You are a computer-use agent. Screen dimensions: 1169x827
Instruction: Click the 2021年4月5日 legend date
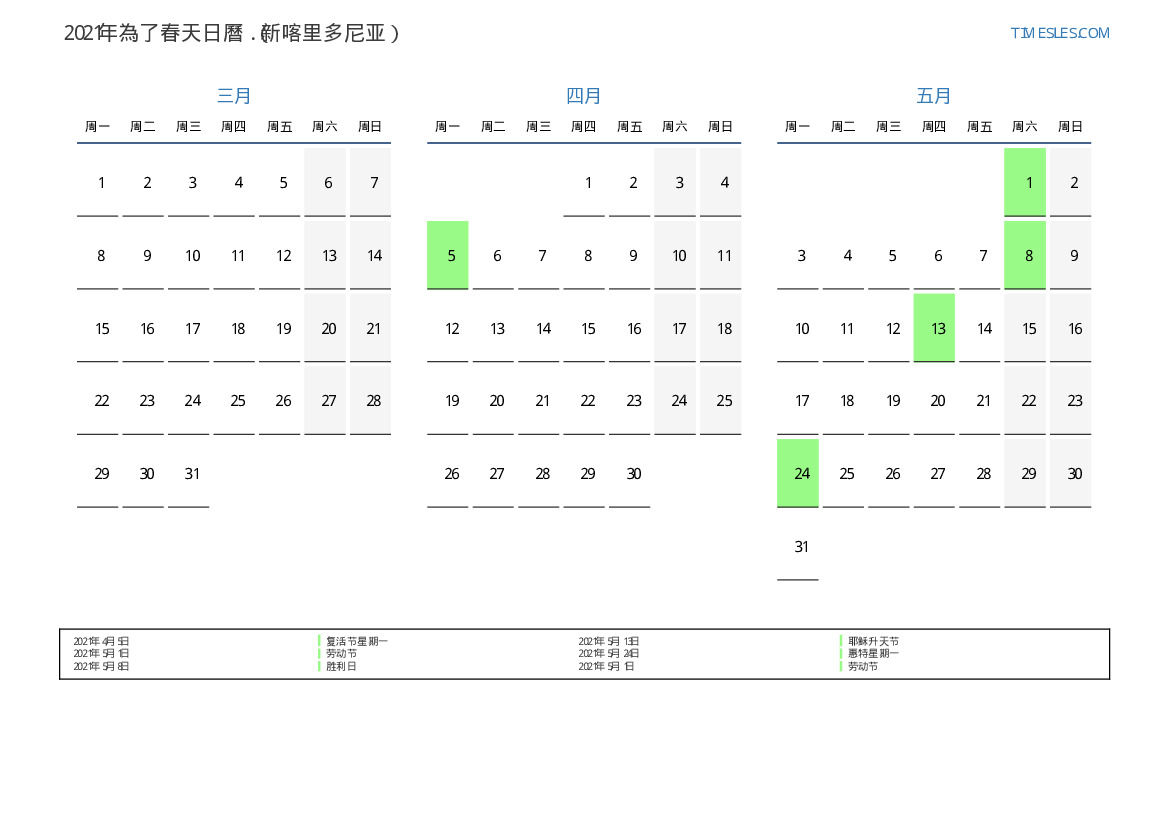(x=101, y=641)
